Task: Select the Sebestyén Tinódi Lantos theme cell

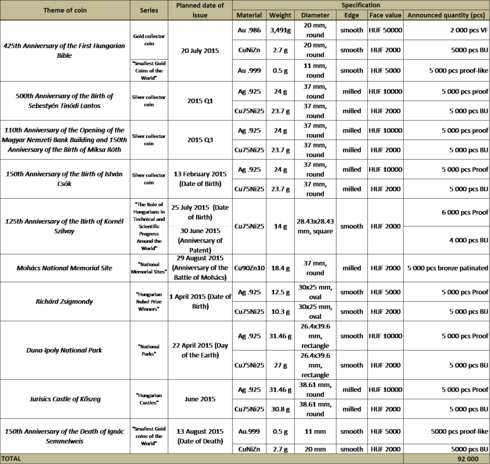Action: click(x=65, y=101)
